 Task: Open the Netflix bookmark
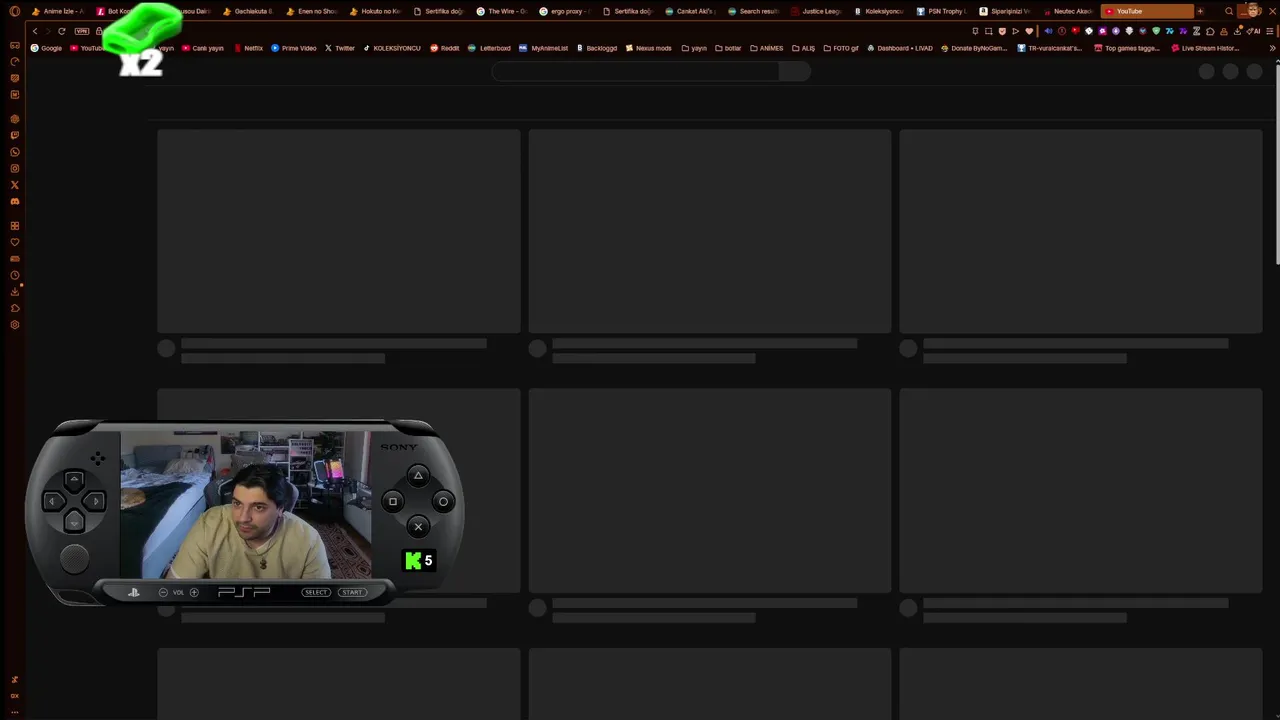[248, 48]
